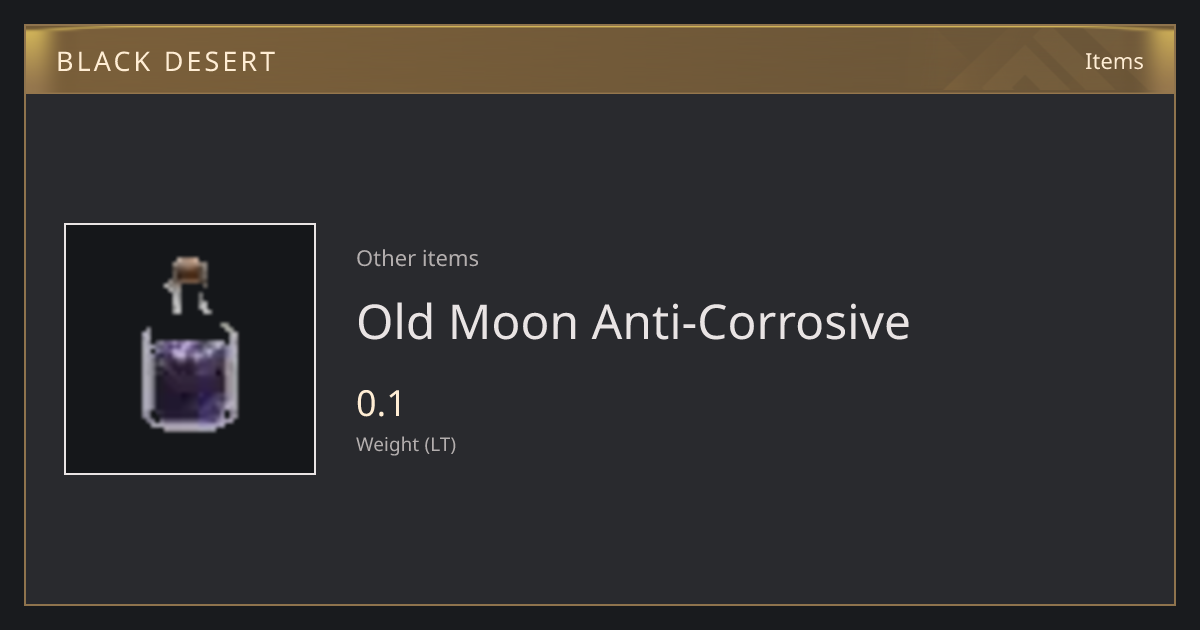Click the purple liquid inside the bottle
This screenshot has height=630, width=1200.
[190, 385]
